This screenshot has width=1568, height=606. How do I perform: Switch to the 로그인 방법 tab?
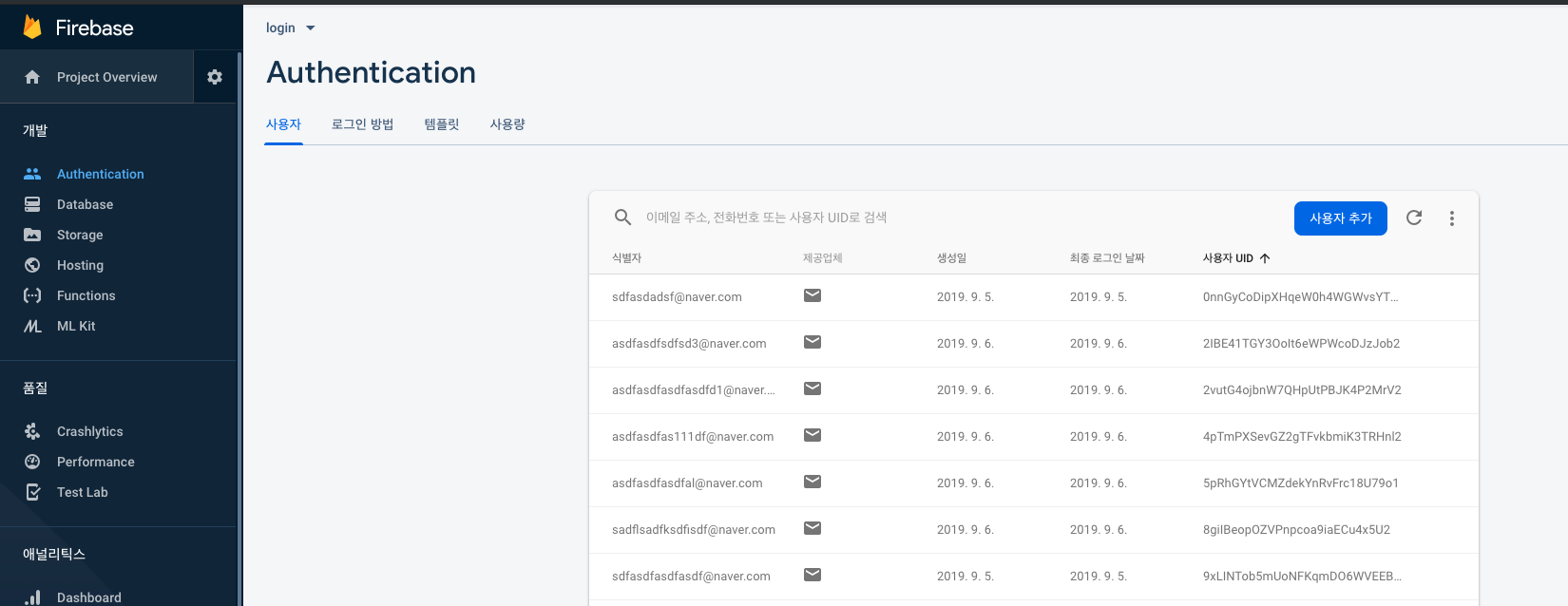pos(362,124)
